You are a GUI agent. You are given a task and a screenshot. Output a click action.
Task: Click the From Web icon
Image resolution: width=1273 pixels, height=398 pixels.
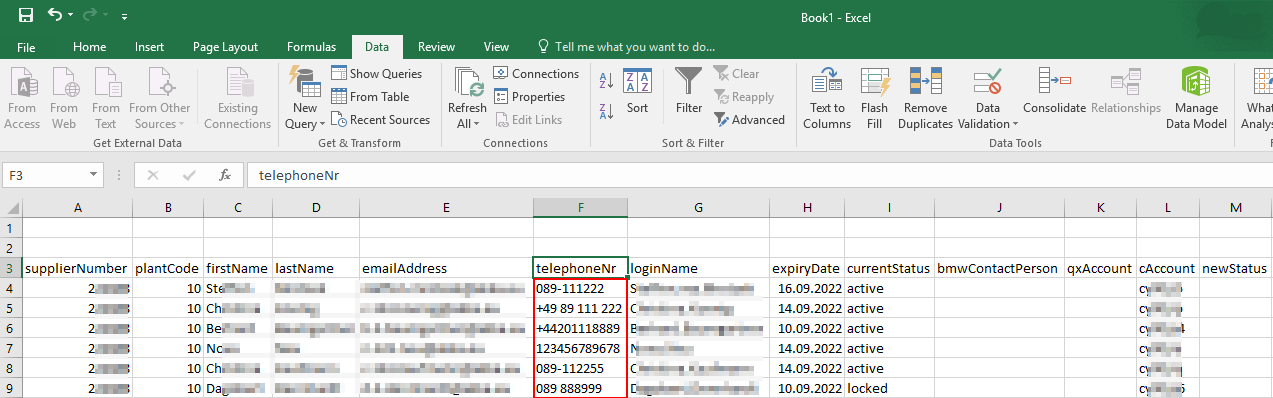click(x=64, y=99)
